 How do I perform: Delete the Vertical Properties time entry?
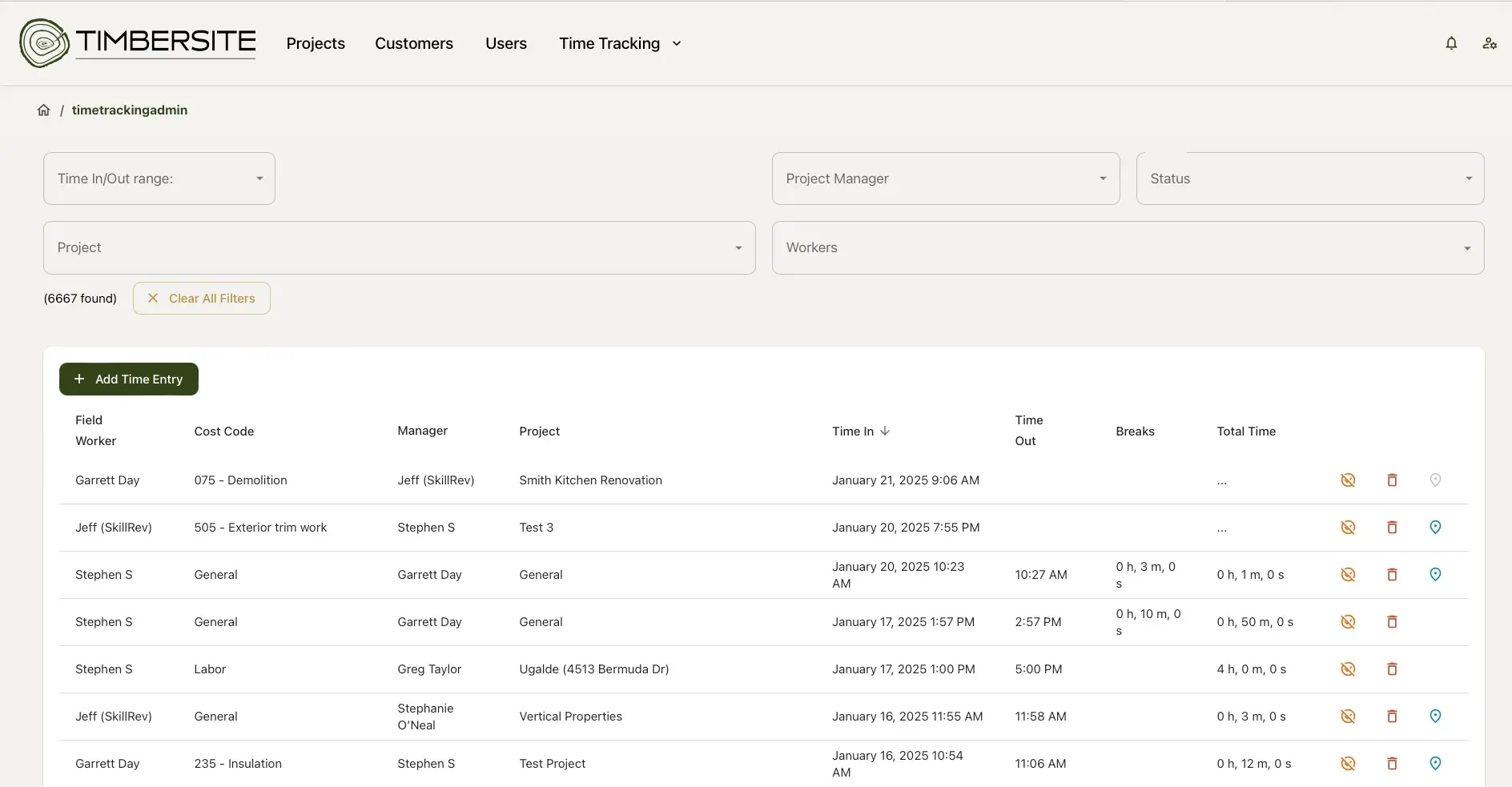[1392, 717]
